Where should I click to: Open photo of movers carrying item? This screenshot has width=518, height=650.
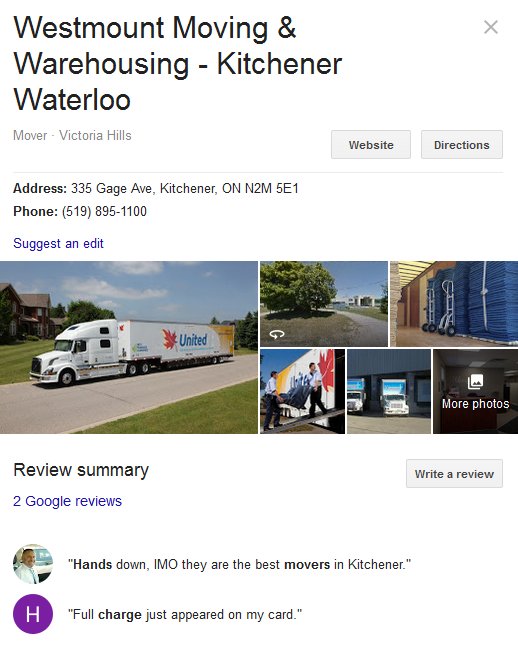[302, 391]
